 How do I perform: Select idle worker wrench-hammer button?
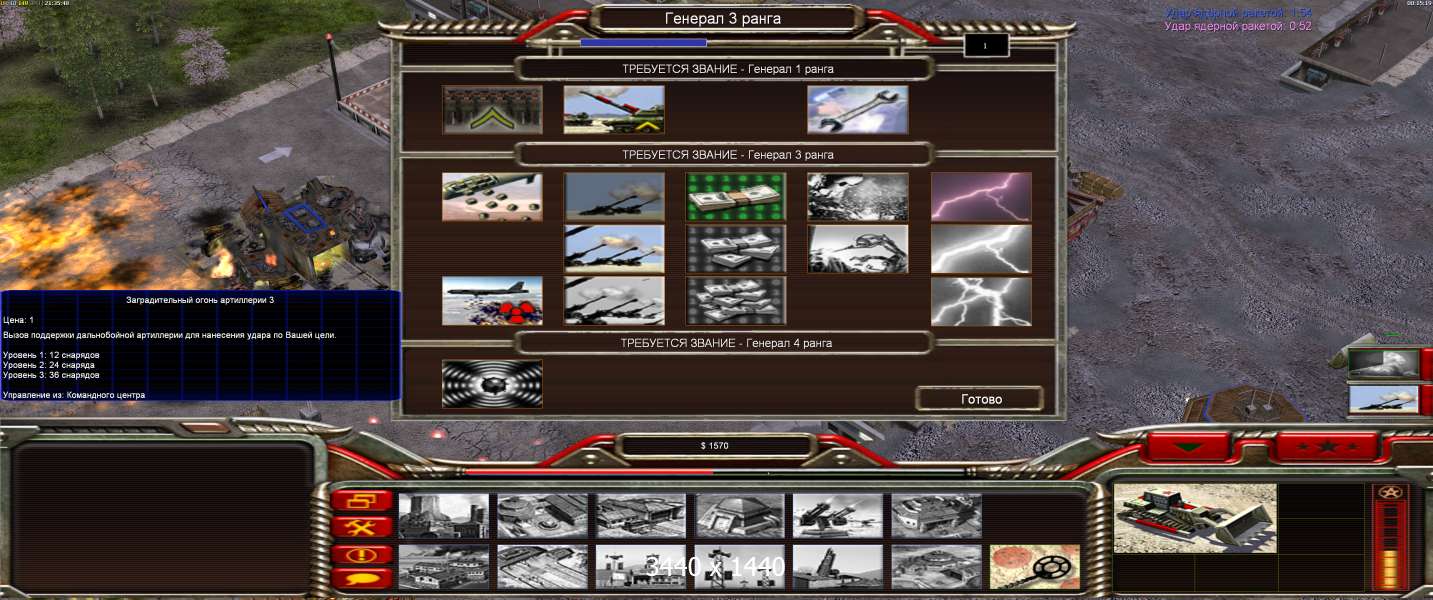click(x=361, y=527)
